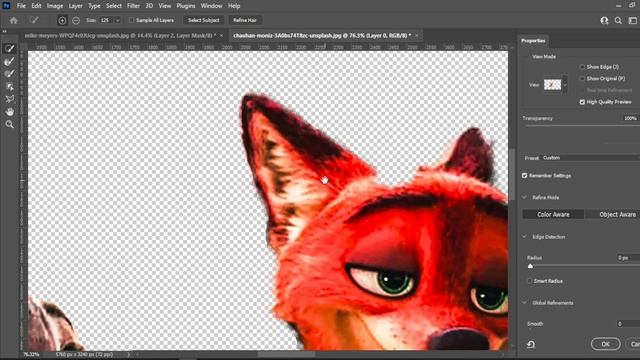
Task: Switch to mike-meyers document tab
Action: tap(120, 36)
